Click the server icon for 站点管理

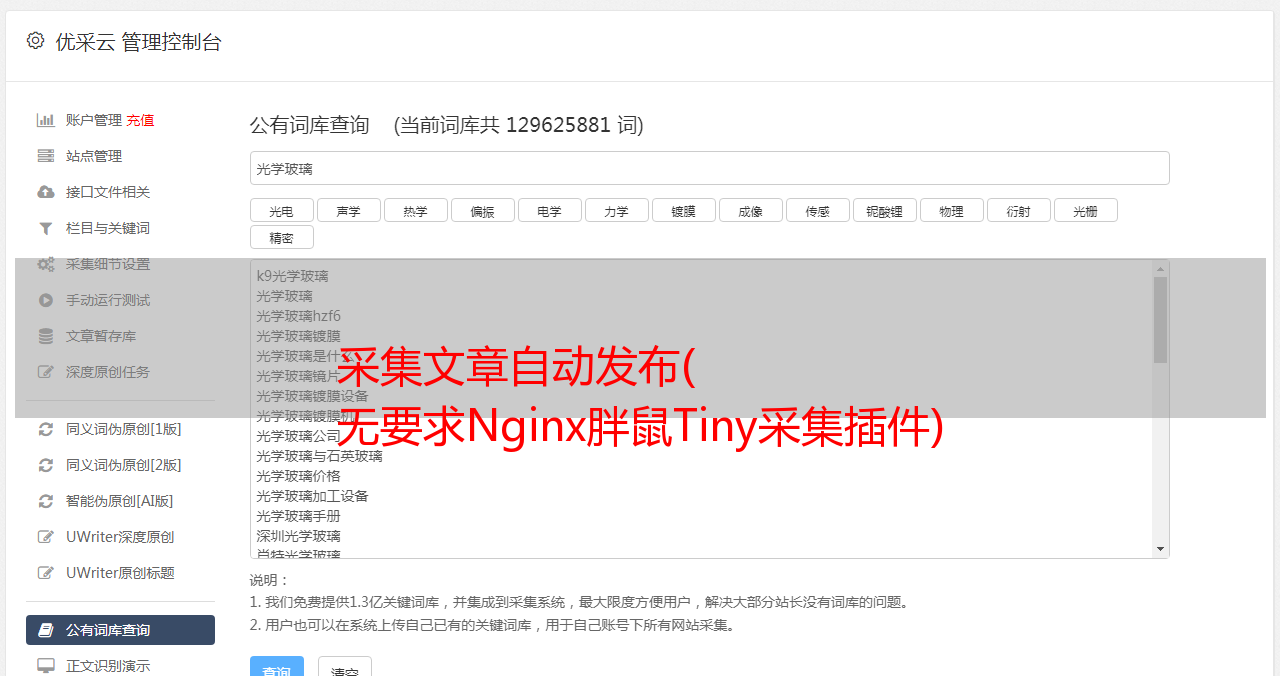coord(45,156)
